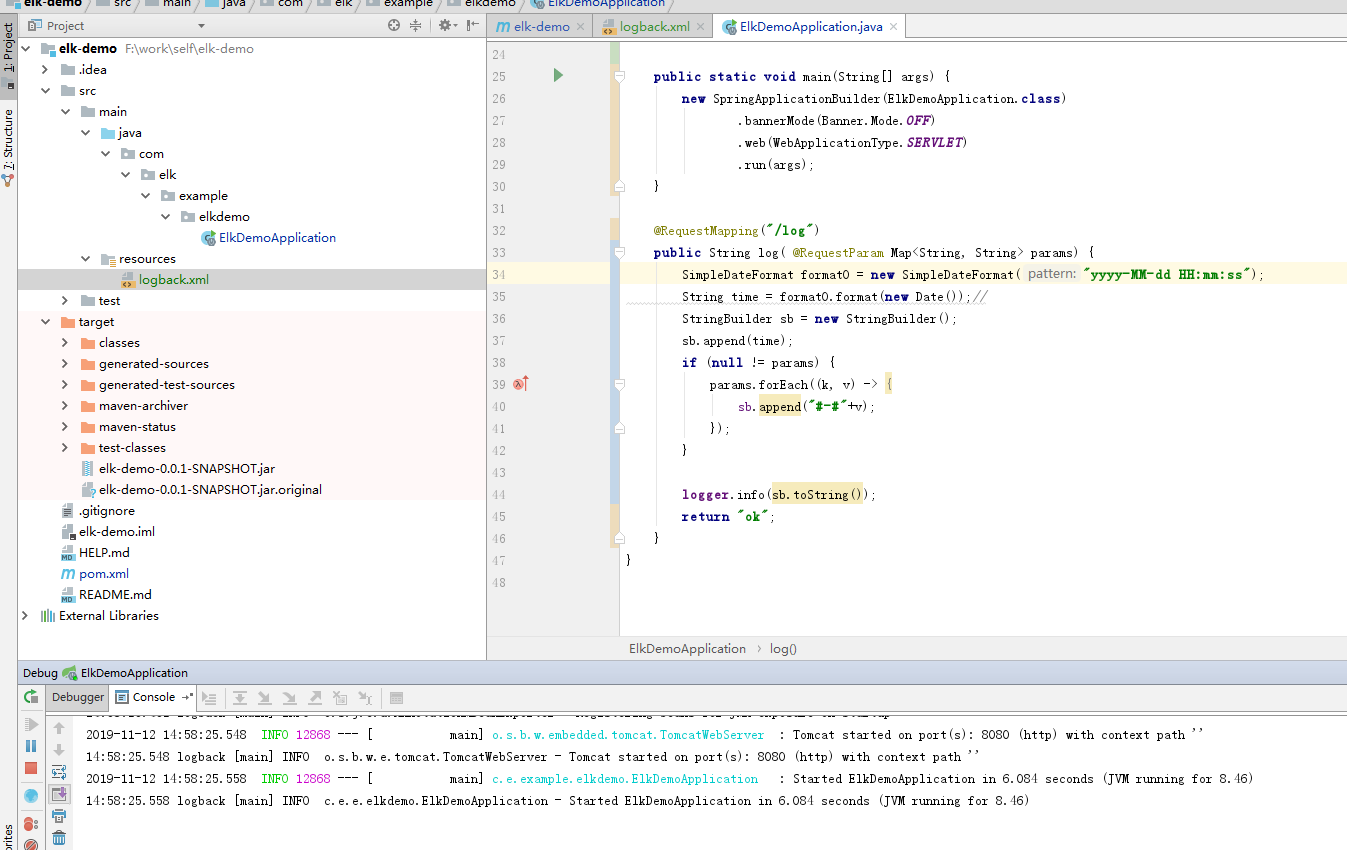Click the Force Step Into icon
Viewport: 1347px width, 850px height.
point(290,698)
